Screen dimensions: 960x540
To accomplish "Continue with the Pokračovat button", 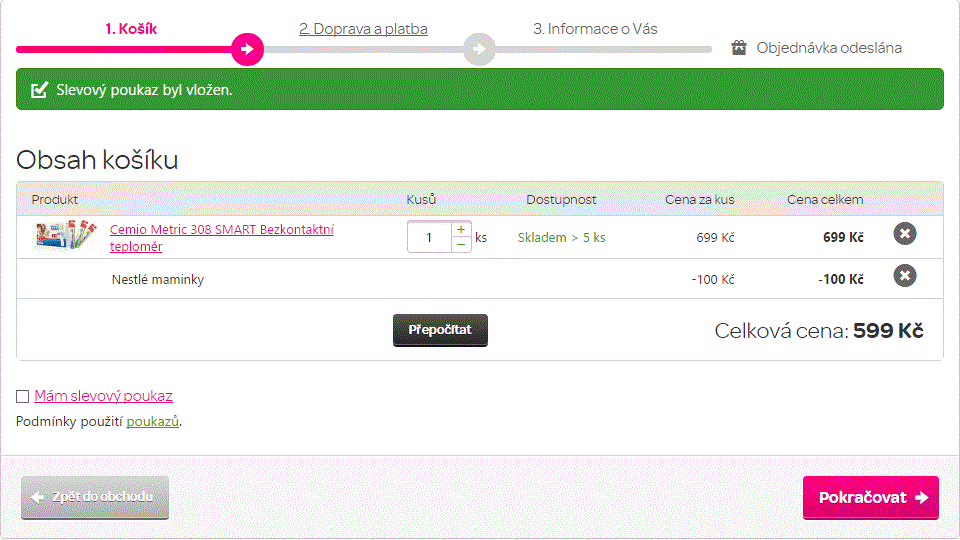I will point(870,497).
